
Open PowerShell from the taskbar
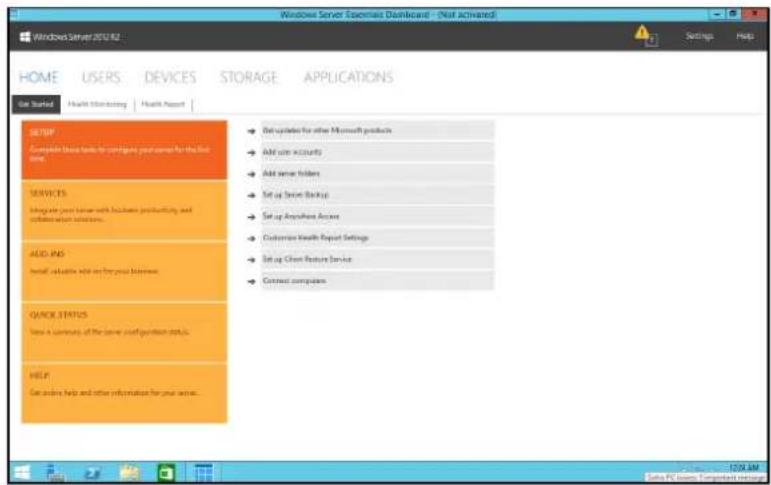pos(92,473)
